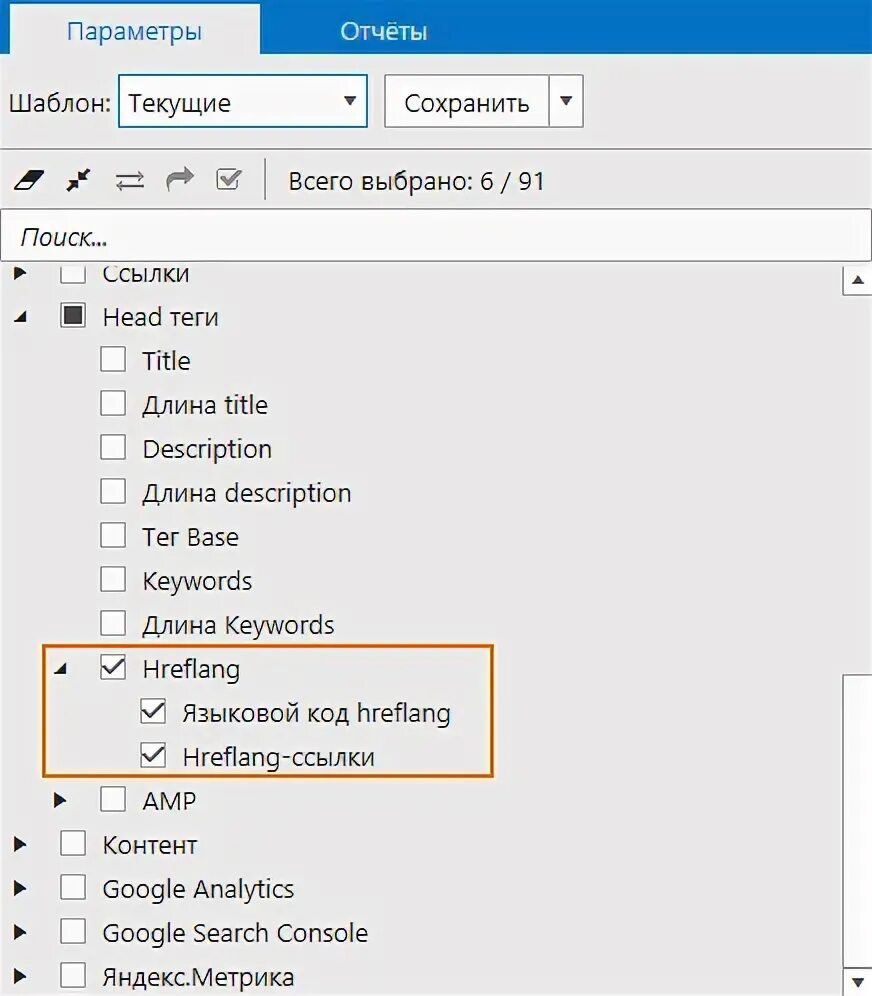Collapse the Head теги group
Viewport: 872px width, 996px height.
click(21, 317)
